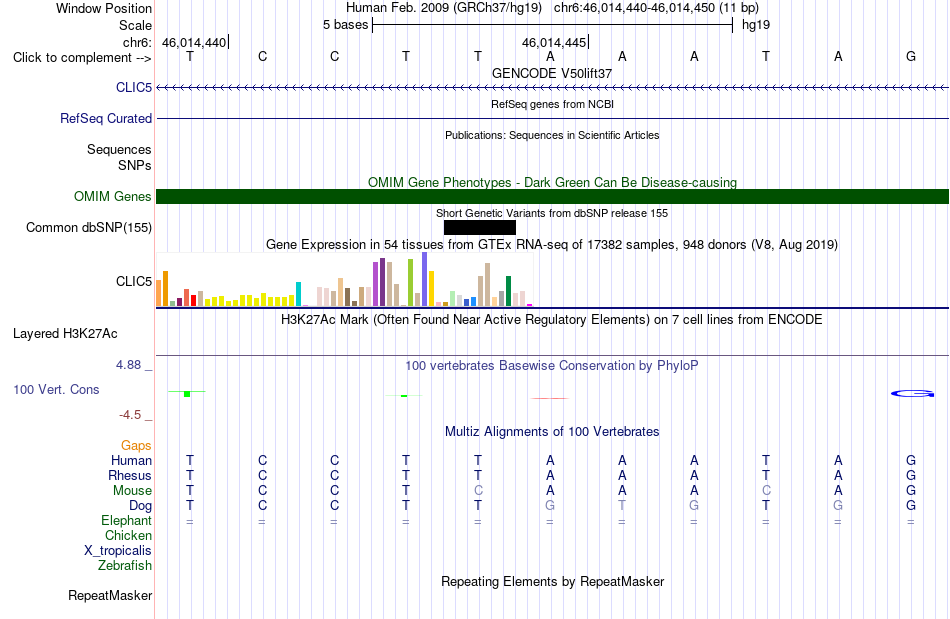Select the X_tropicalis alignment row label
Screen dimensions: 950x619
pos(118,551)
